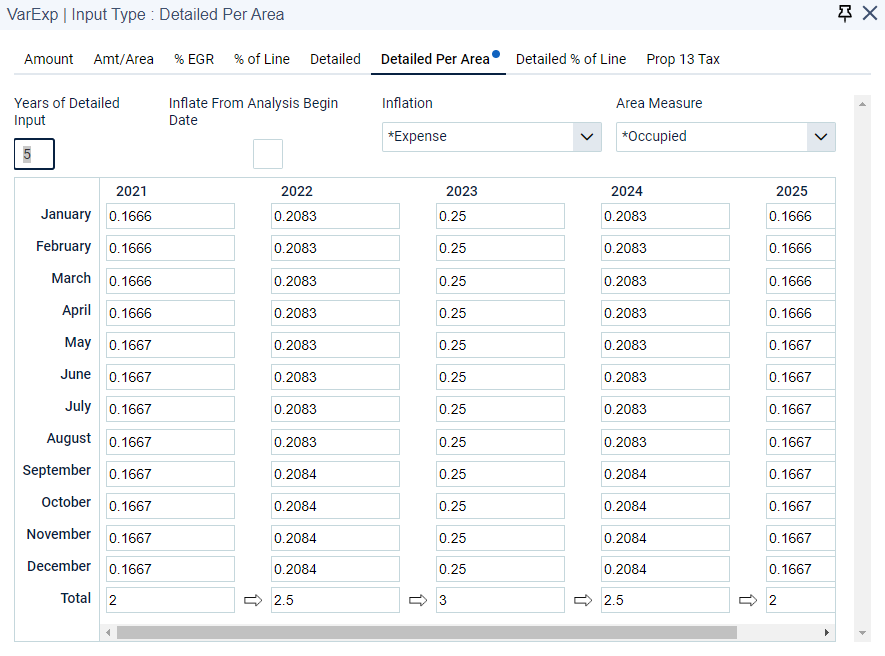Click the horizontal scrollbar thumb

pyautogui.click(x=427, y=632)
